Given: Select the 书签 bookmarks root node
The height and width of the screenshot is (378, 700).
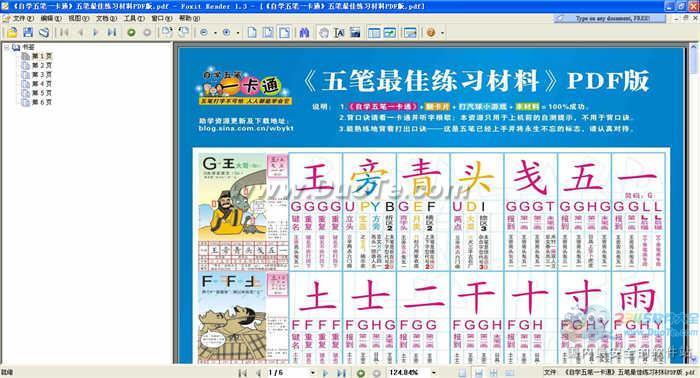Looking at the screenshot, I should point(29,47).
